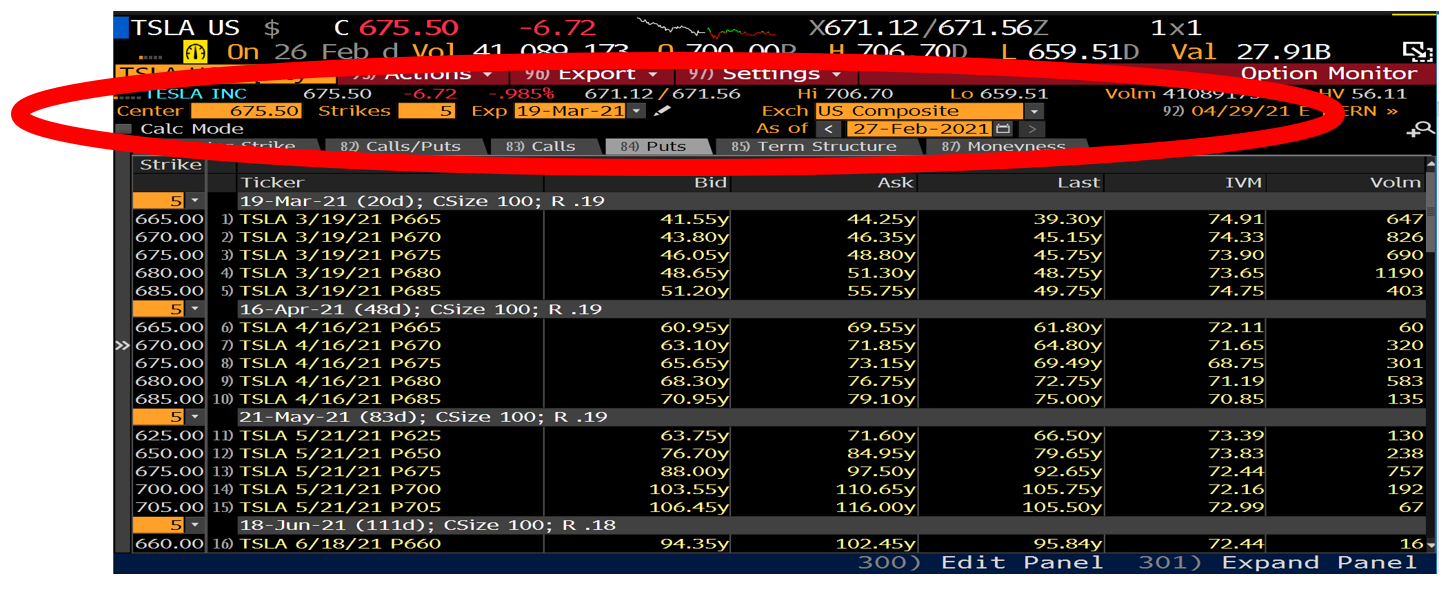Open strike count dropdown for 18-Jun-21 group
The image size is (1450, 591).
195,525
